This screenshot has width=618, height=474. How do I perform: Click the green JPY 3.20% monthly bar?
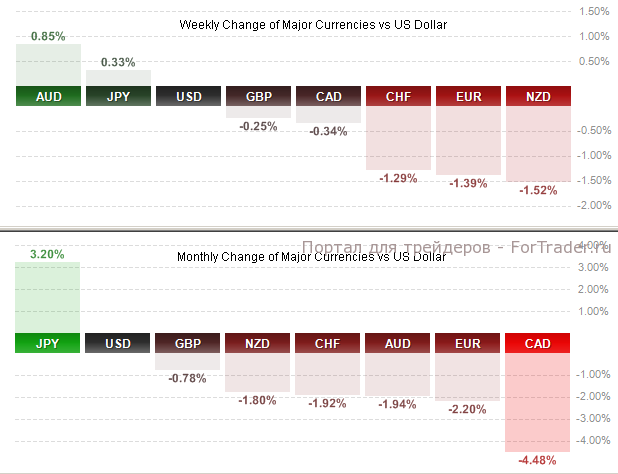pyautogui.click(x=48, y=297)
